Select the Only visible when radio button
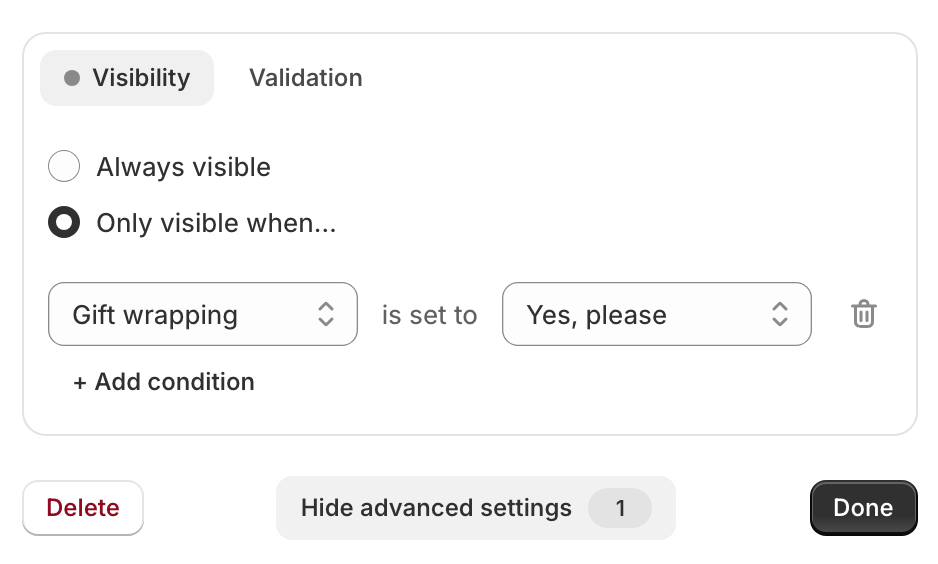Viewport: 938px width, 564px height. pyautogui.click(x=64, y=222)
